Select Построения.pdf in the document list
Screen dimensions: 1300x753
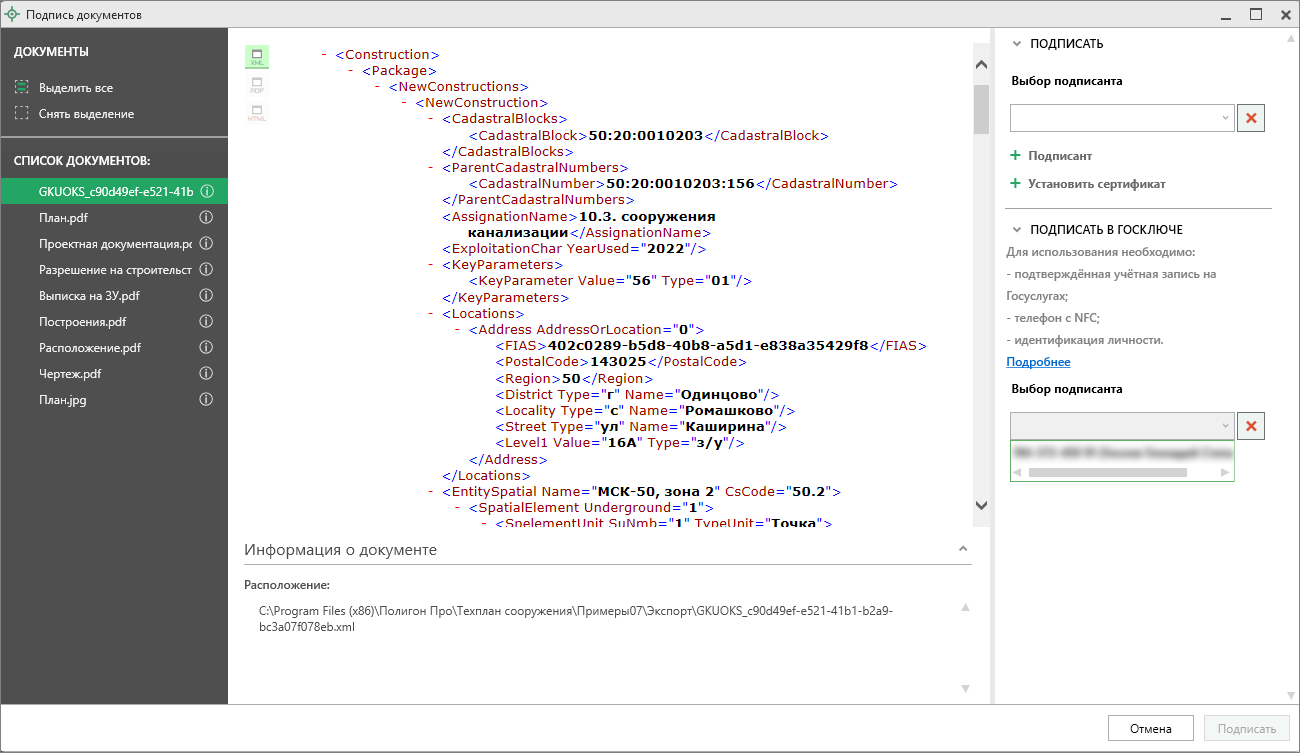82,322
